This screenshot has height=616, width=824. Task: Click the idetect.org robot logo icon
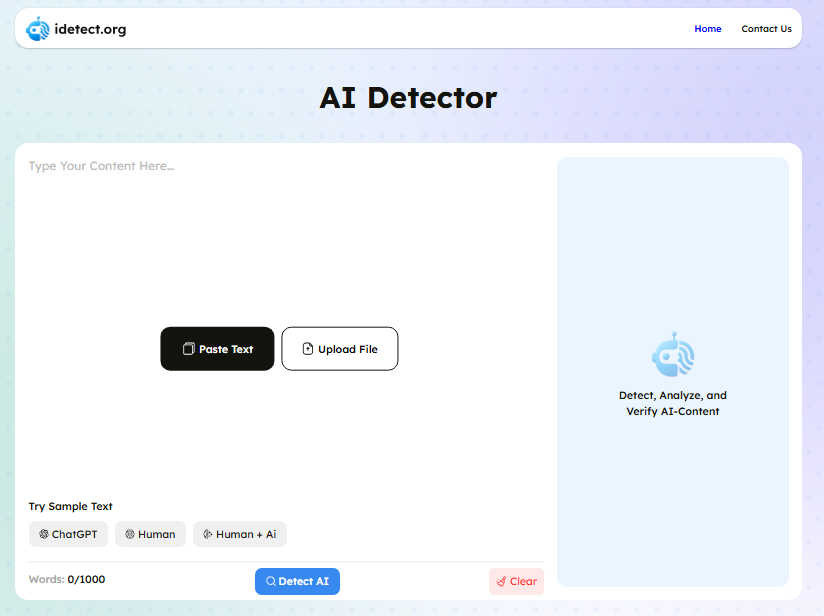coord(38,29)
